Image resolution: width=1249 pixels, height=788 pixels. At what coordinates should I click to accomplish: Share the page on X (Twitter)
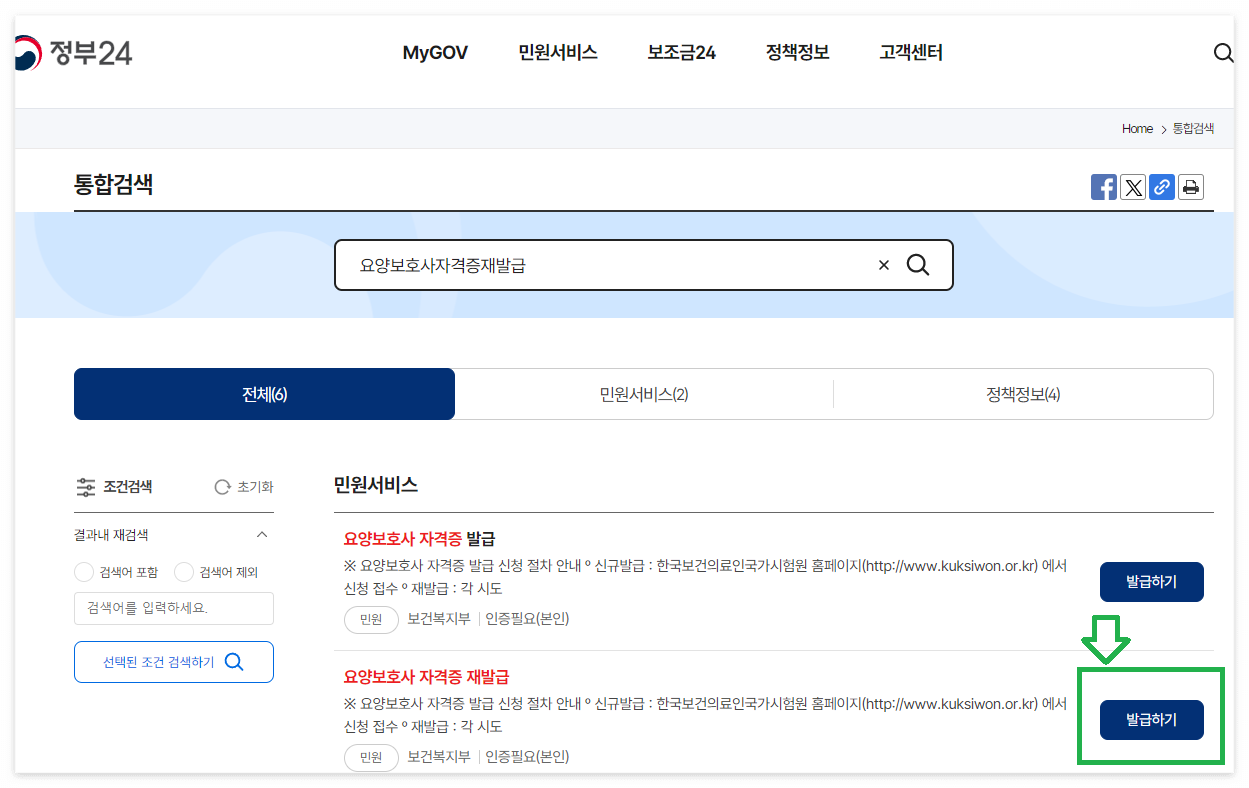1133,186
